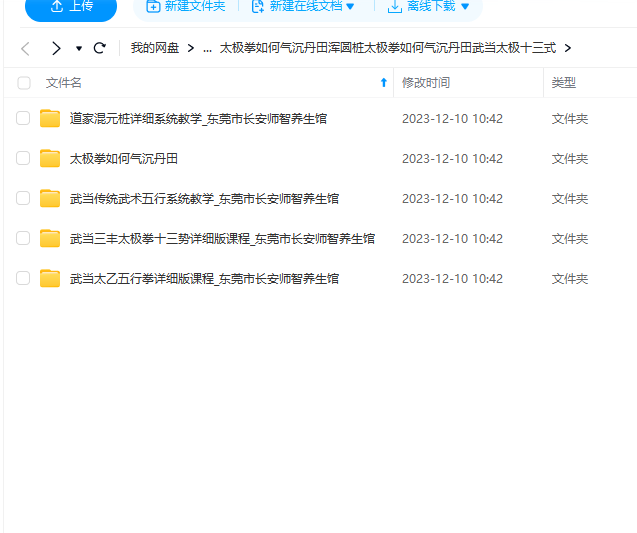Image resolution: width=637 pixels, height=533 pixels.
Task: Click the 武当太乙五行拳 folder icon
Action: click(50, 278)
